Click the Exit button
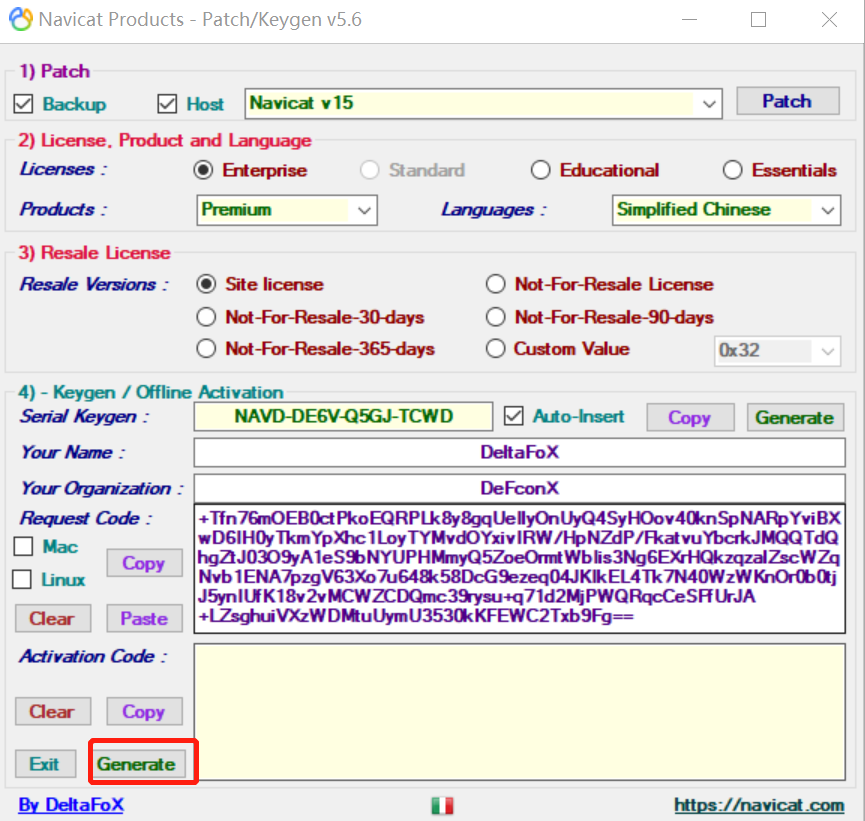 [45, 764]
